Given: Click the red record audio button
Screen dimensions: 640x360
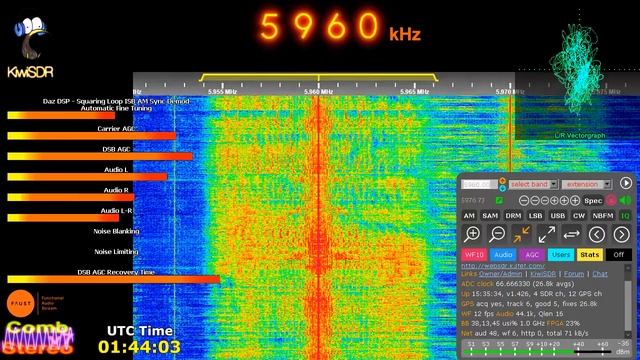Looking at the screenshot, I should point(611,200).
